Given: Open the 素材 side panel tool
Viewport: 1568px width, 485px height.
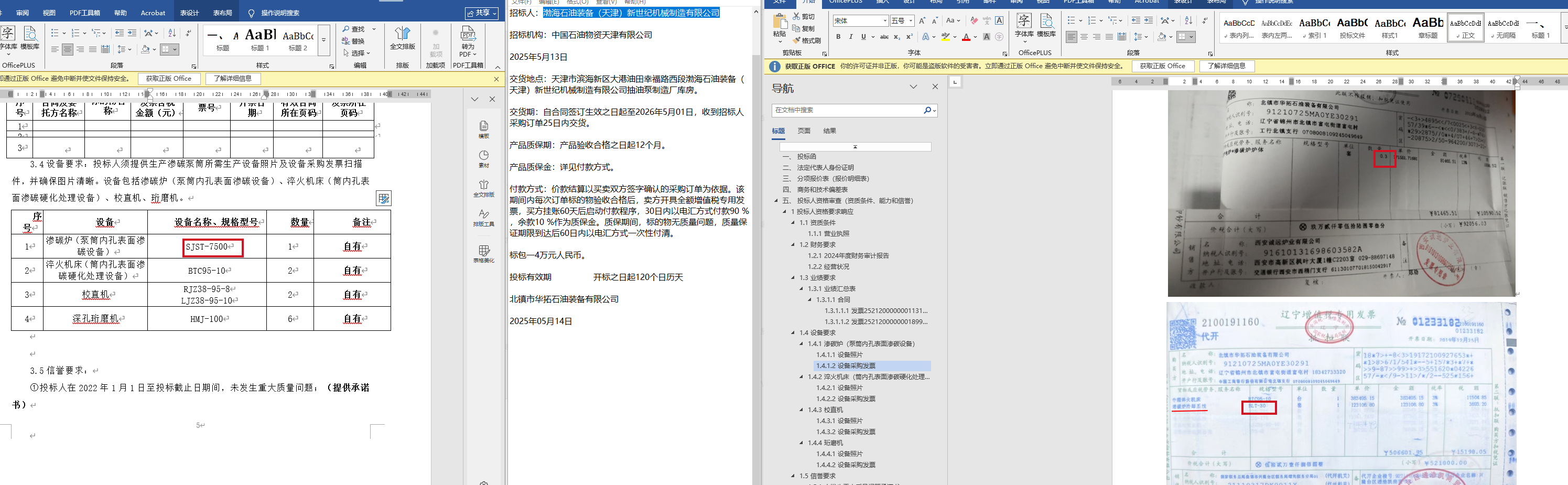Looking at the screenshot, I should tap(484, 159).
